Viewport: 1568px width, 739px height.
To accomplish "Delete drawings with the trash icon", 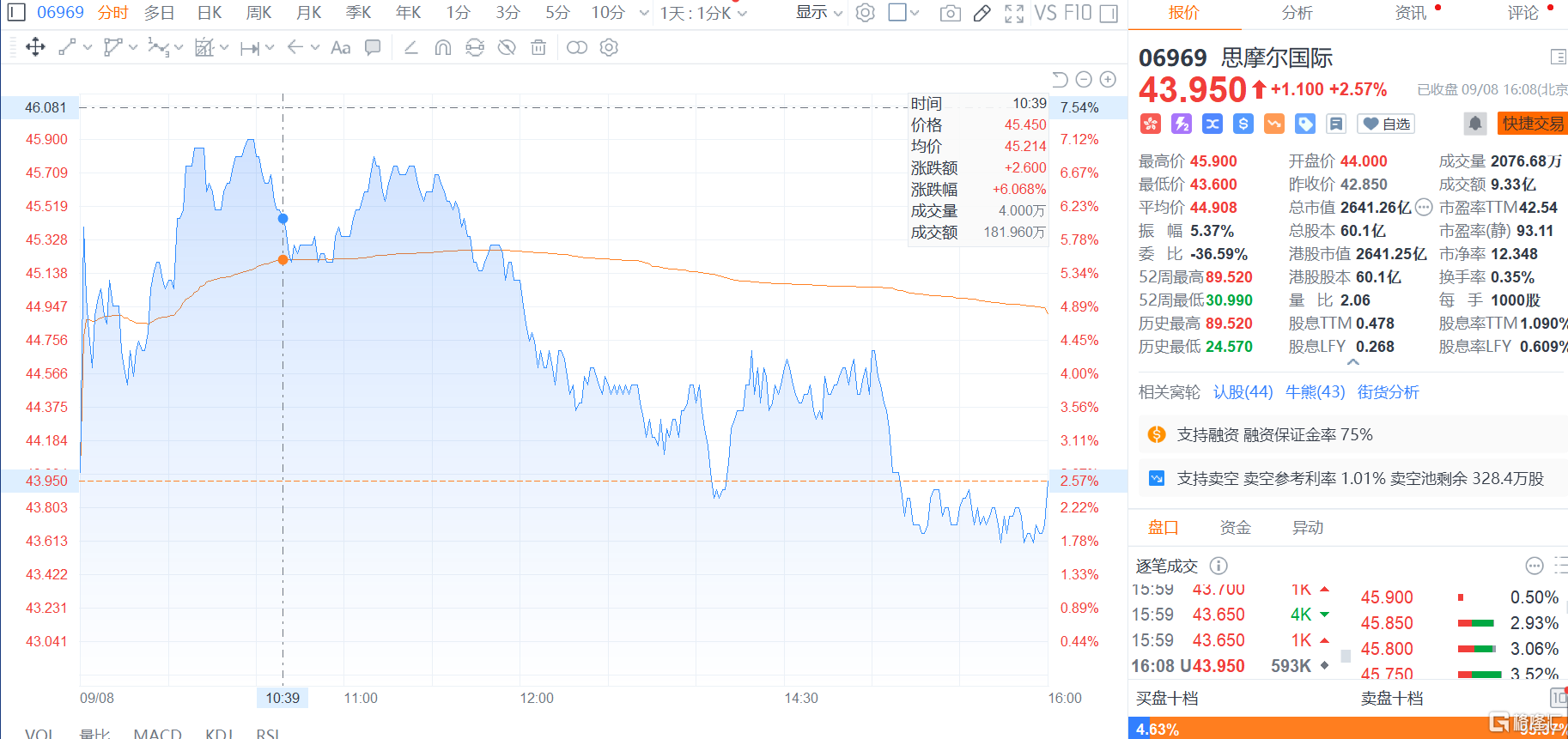I will pos(538,48).
